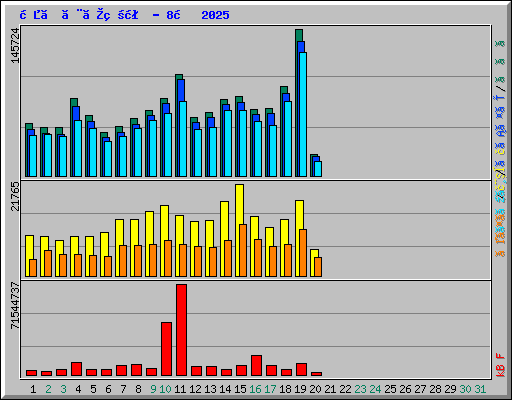The height and width of the screenshot is (400, 512).
Task: Select day label 1 on the x-axis
Action: 33,389
